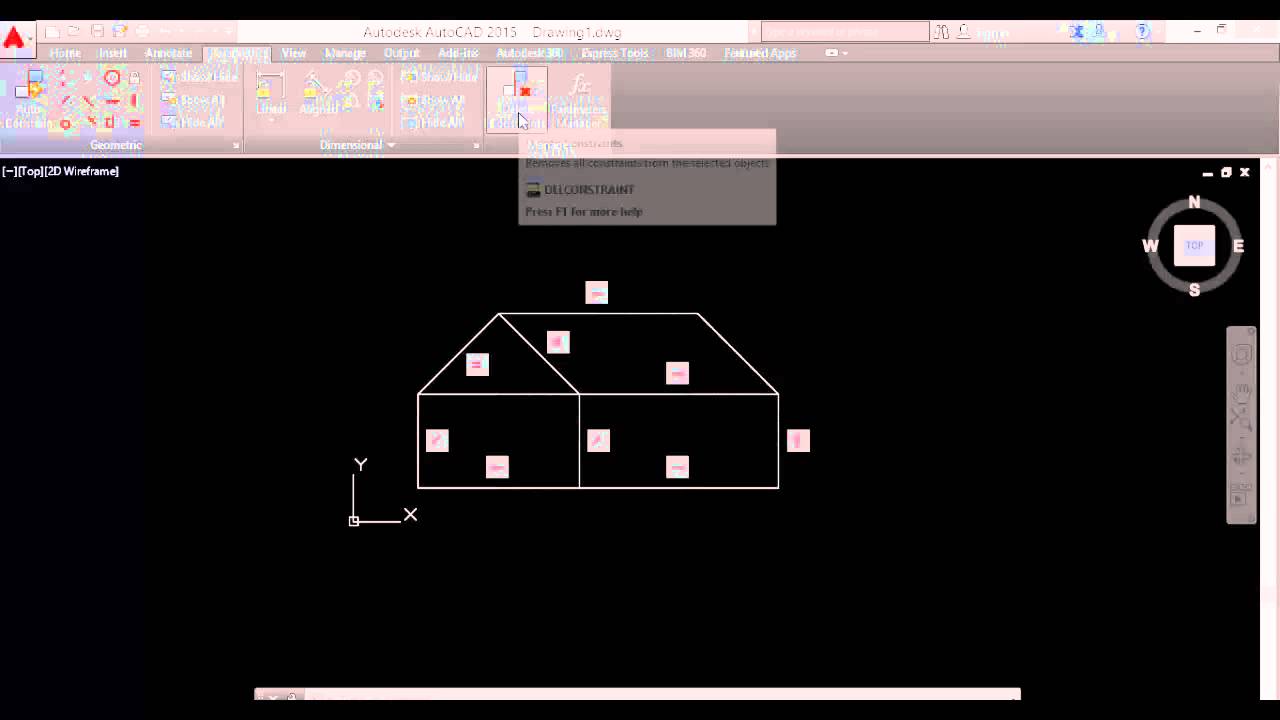Open the [-] viewport controls menu

[x=8, y=171]
